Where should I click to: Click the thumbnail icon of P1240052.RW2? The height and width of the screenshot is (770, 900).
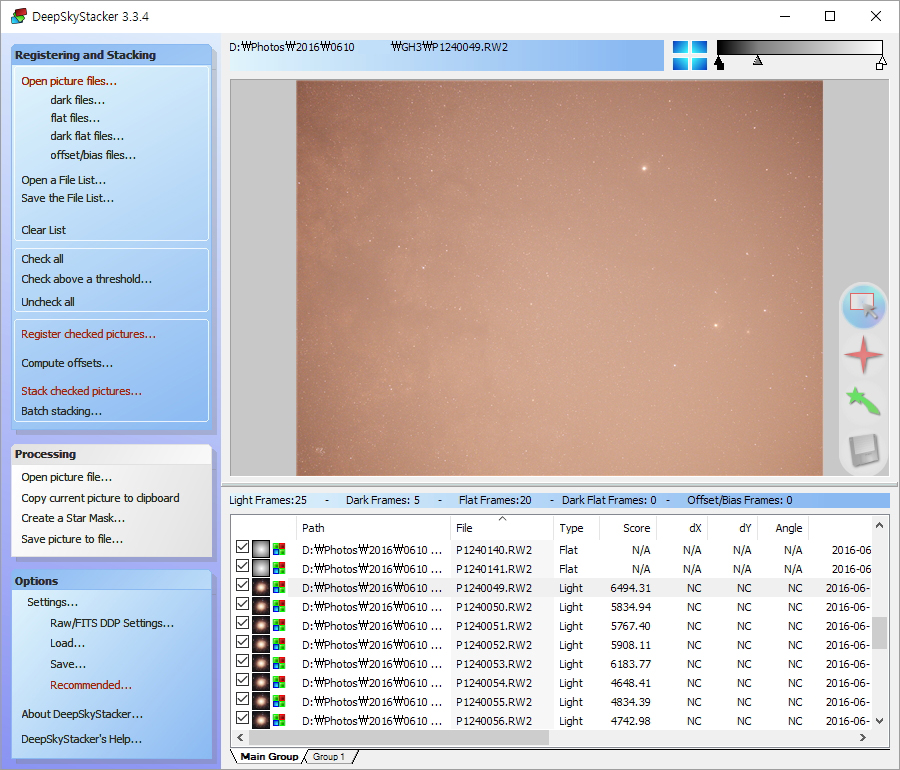pyautogui.click(x=261, y=644)
